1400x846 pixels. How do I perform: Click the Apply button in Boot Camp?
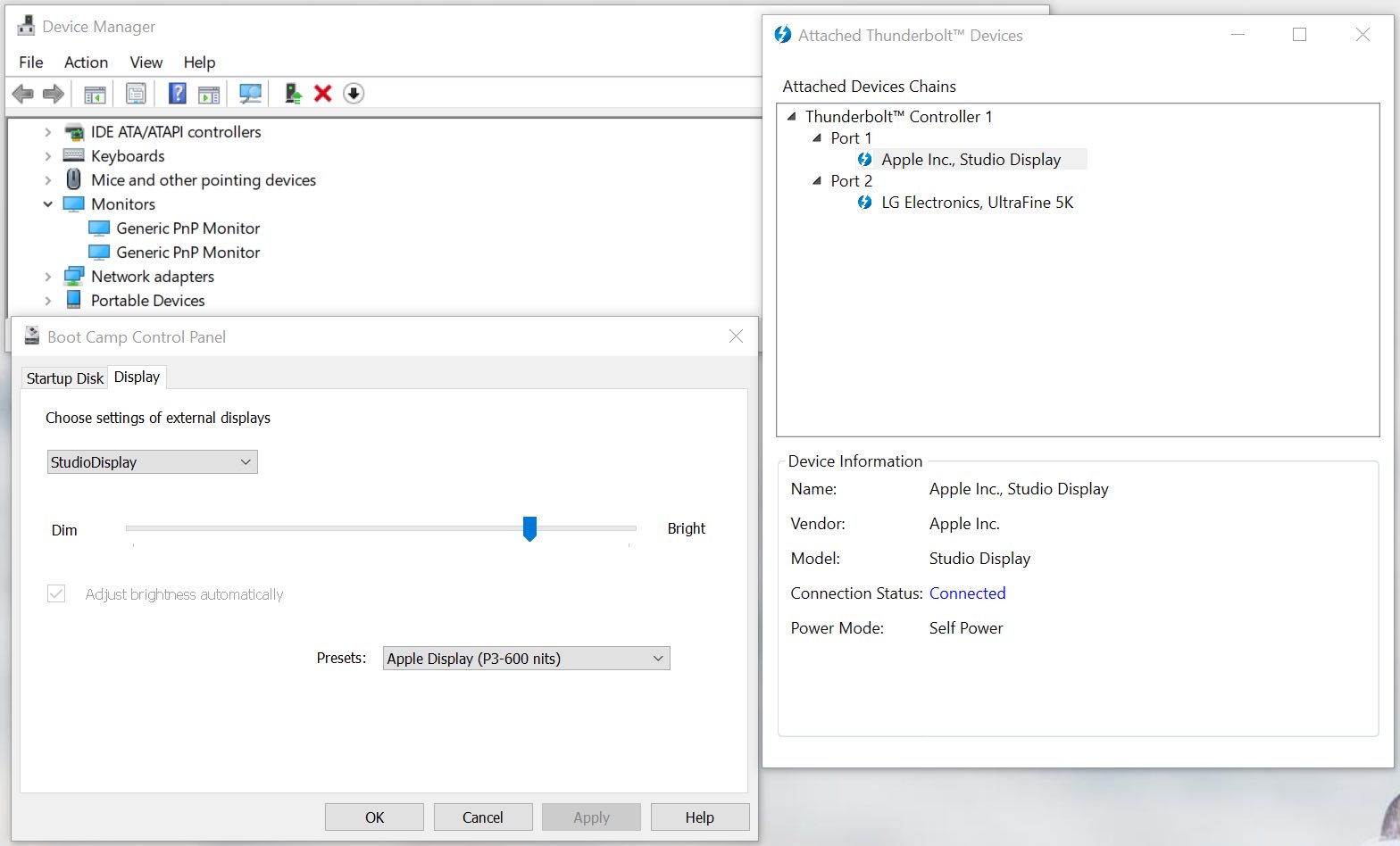(x=591, y=817)
